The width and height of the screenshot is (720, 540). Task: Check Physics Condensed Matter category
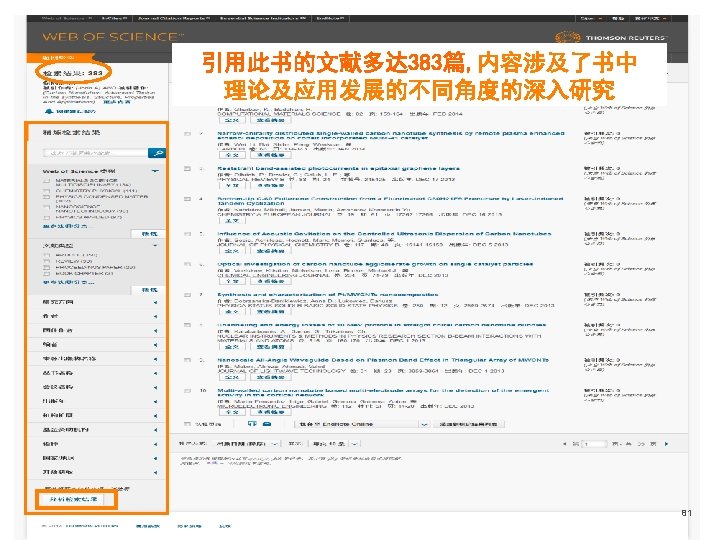point(46,197)
